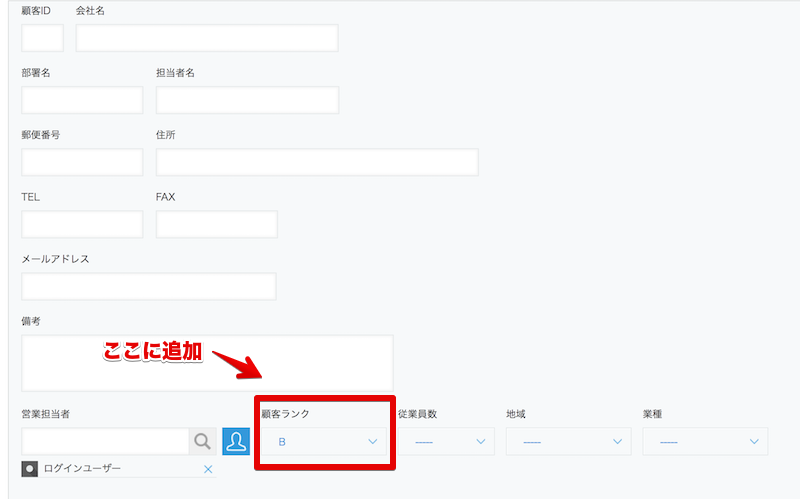
Task: Focus the 住所 address field
Action: [x=317, y=162]
